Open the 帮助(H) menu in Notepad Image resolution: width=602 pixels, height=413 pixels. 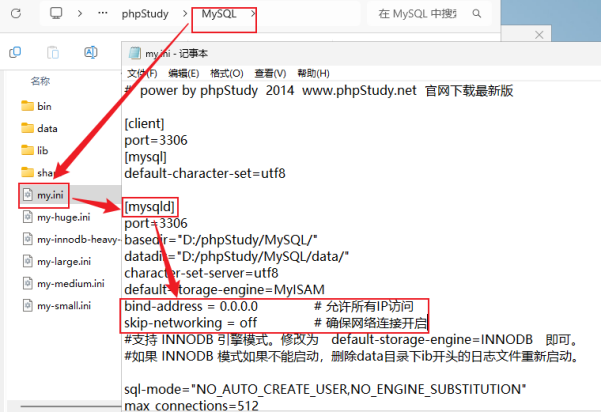pos(313,73)
